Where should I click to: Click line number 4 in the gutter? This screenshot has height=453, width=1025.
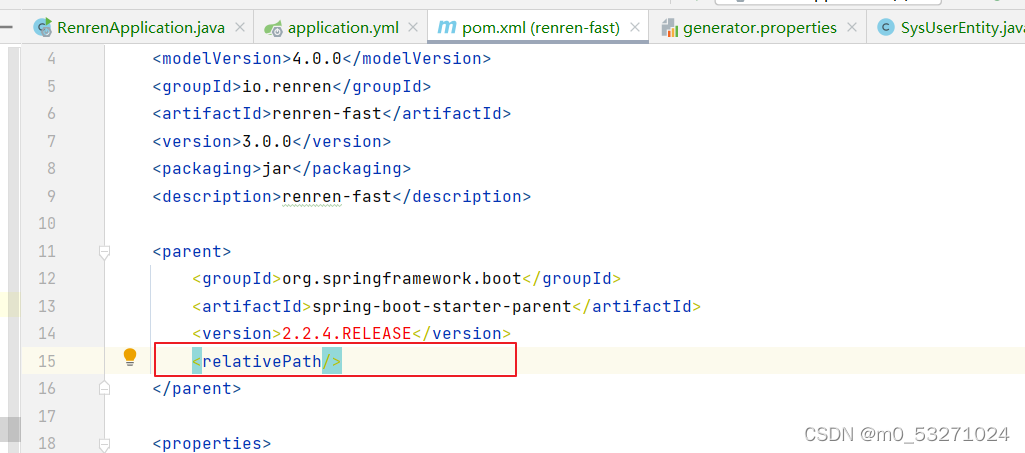pyautogui.click(x=51, y=59)
